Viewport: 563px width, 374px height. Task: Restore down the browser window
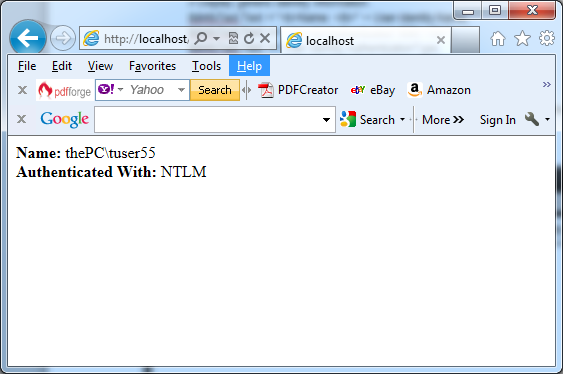click(x=495, y=10)
